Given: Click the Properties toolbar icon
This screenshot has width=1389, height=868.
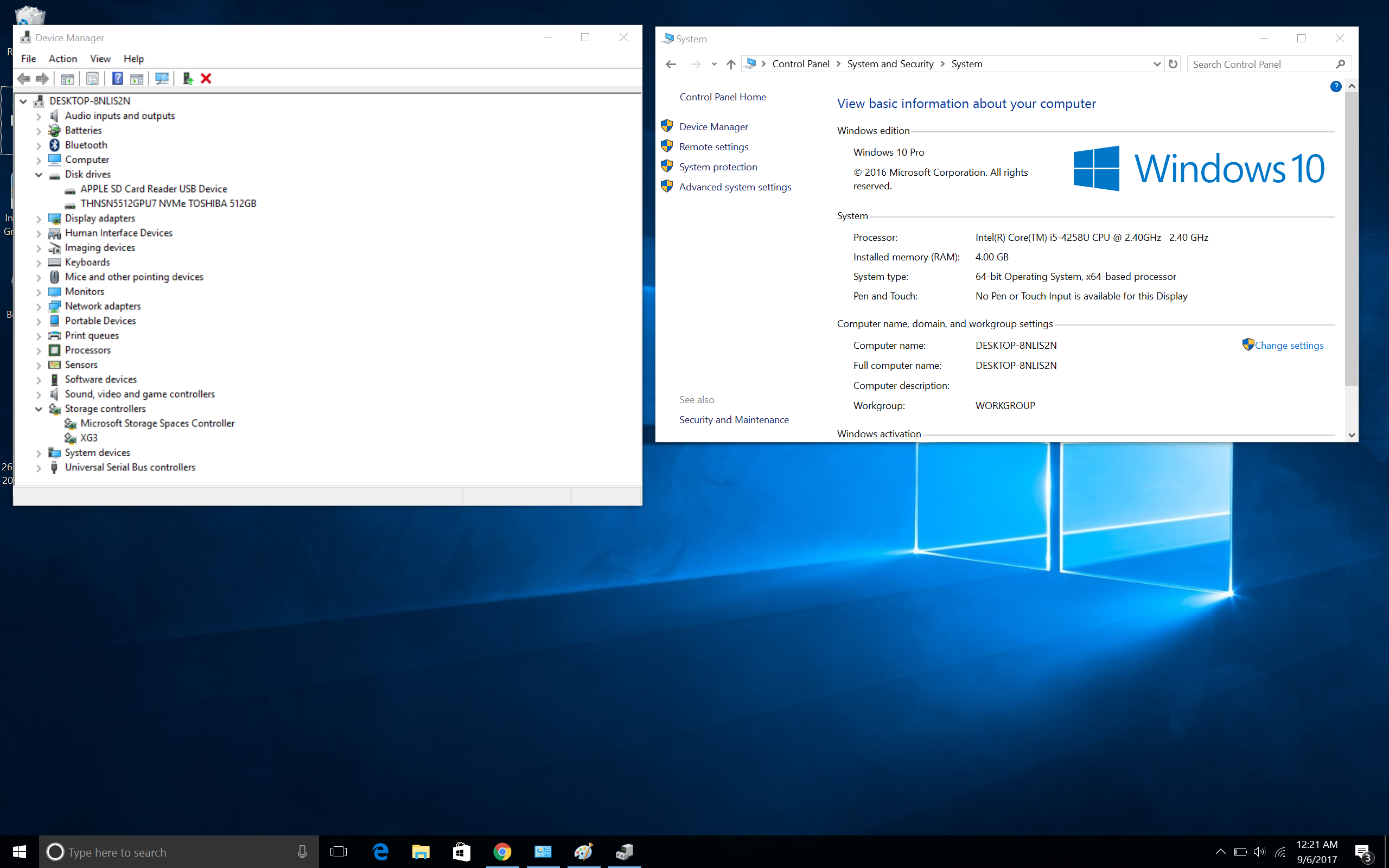Looking at the screenshot, I should (x=92, y=79).
